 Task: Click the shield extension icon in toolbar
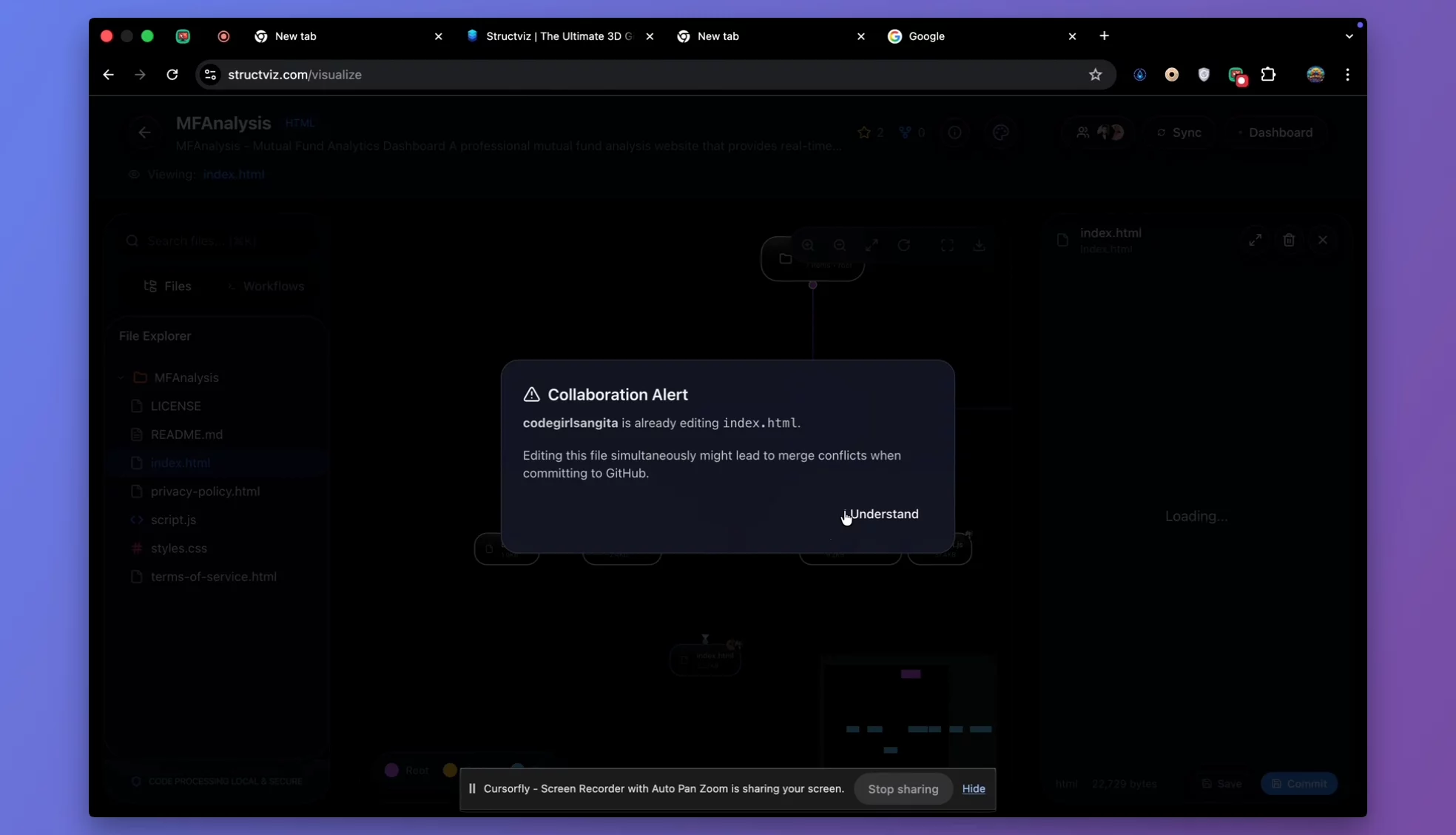(1204, 75)
